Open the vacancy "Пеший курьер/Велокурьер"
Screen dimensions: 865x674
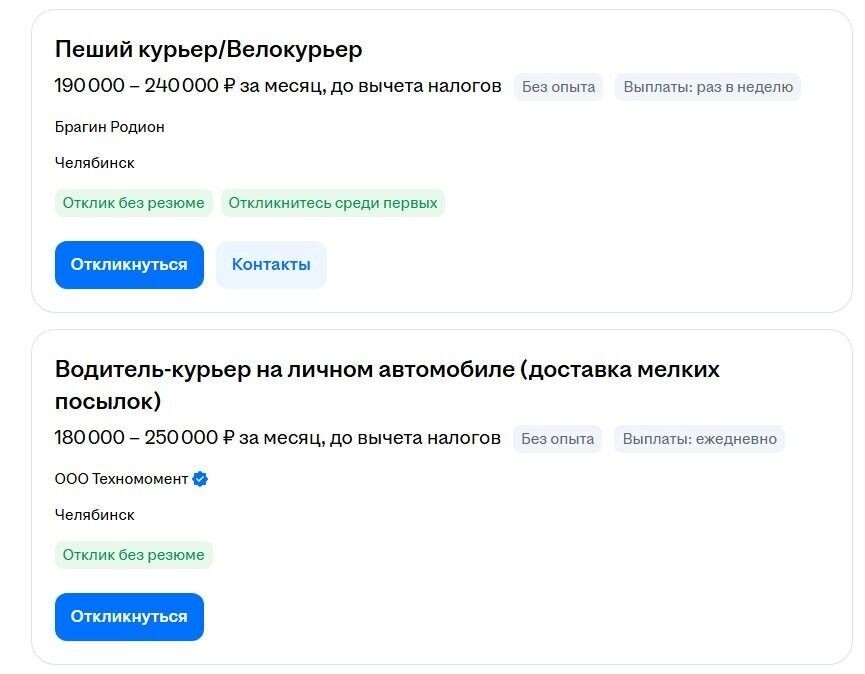click(x=208, y=48)
